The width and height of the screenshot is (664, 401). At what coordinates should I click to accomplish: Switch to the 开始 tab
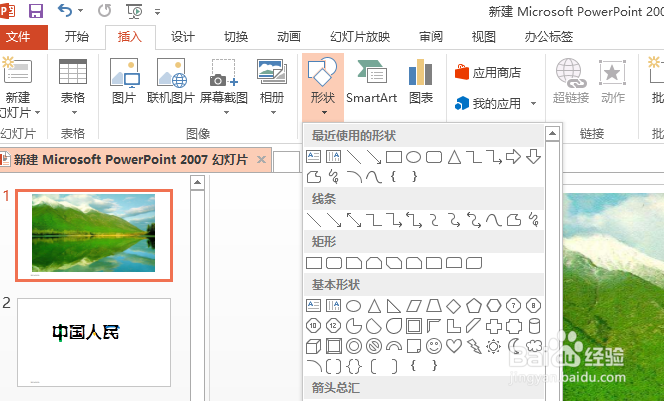pos(77,37)
